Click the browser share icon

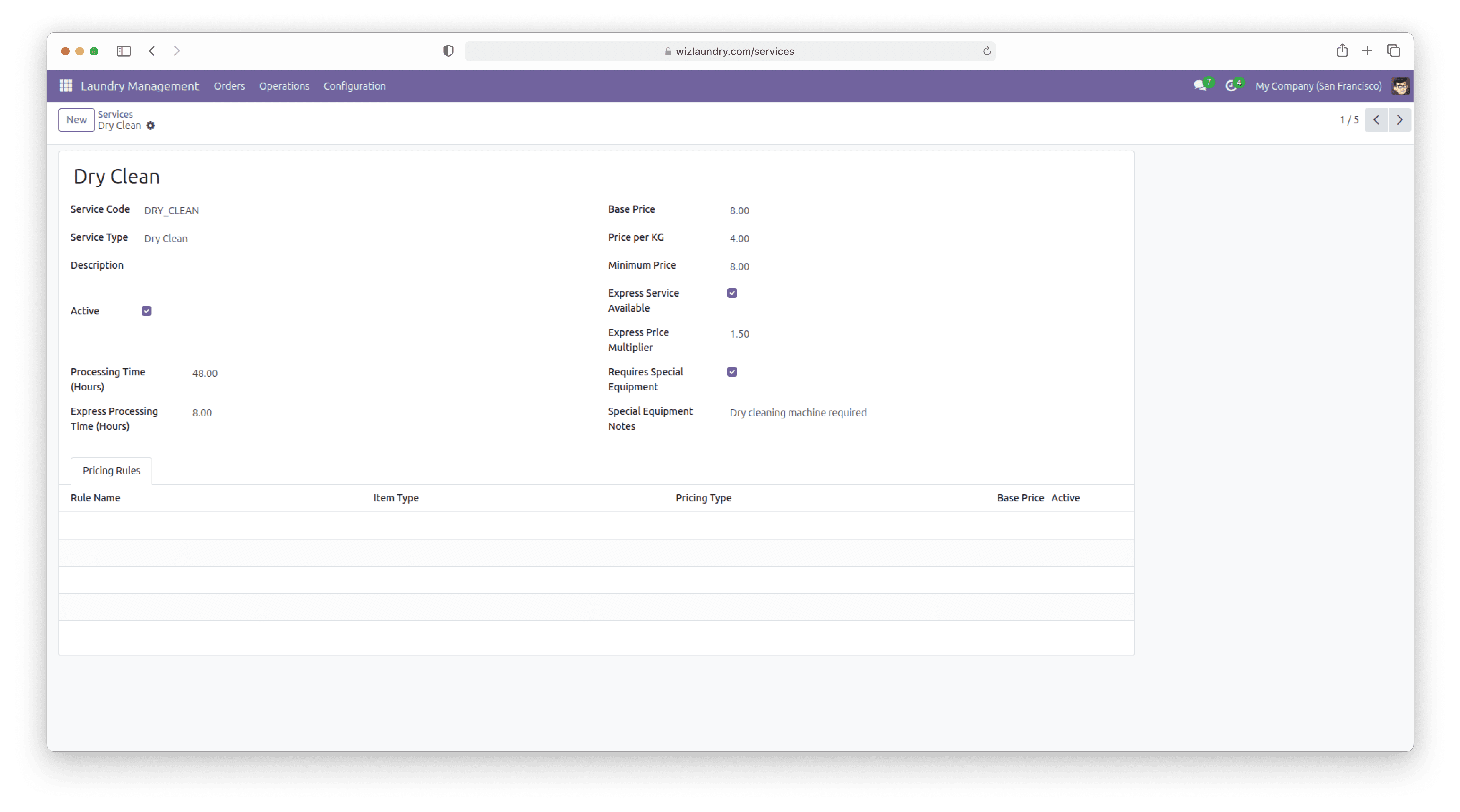pyautogui.click(x=1342, y=50)
